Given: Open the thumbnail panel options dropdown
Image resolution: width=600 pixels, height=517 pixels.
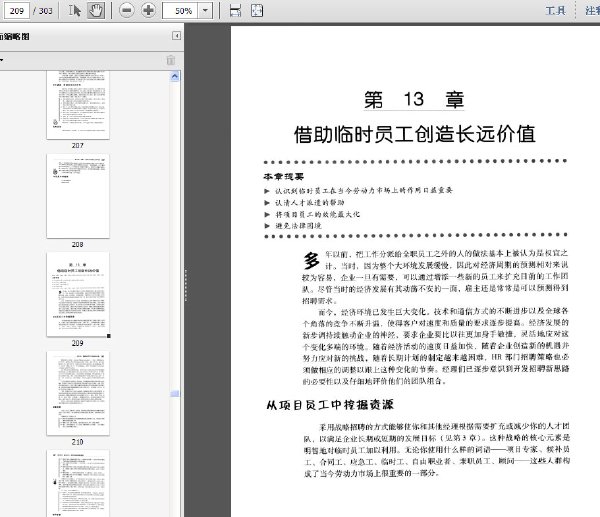Looking at the screenshot, I should pos(2,60).
